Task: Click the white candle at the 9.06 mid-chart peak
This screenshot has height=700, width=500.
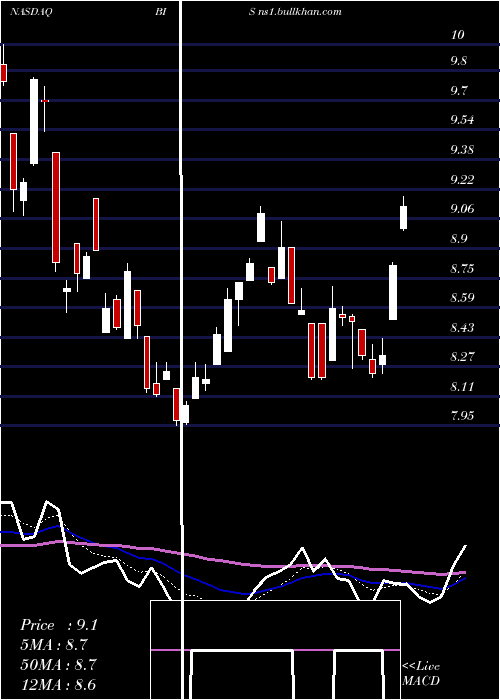Action: [x=261, y=227]
